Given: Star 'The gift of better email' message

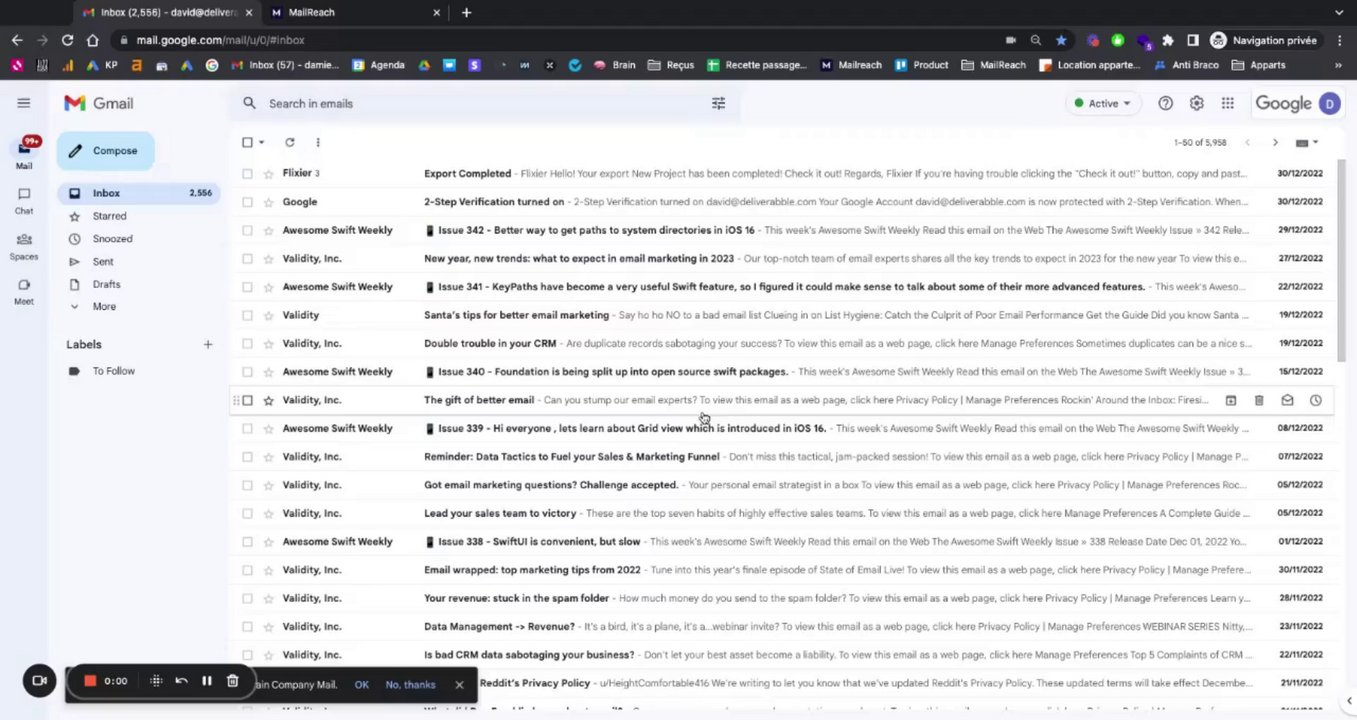Looking at the screenshot, I should (268, 400).
